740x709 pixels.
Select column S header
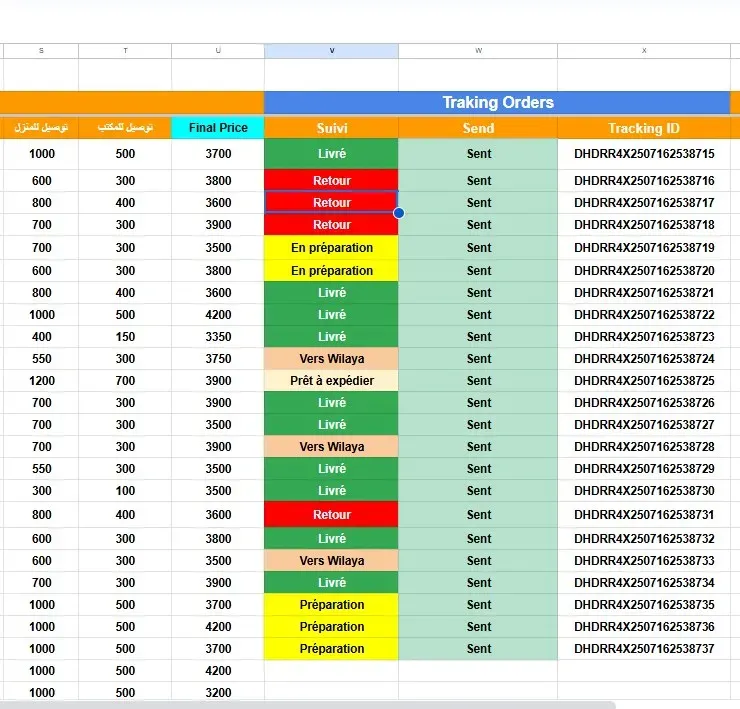pyautogui.click(x=41, y=51)
